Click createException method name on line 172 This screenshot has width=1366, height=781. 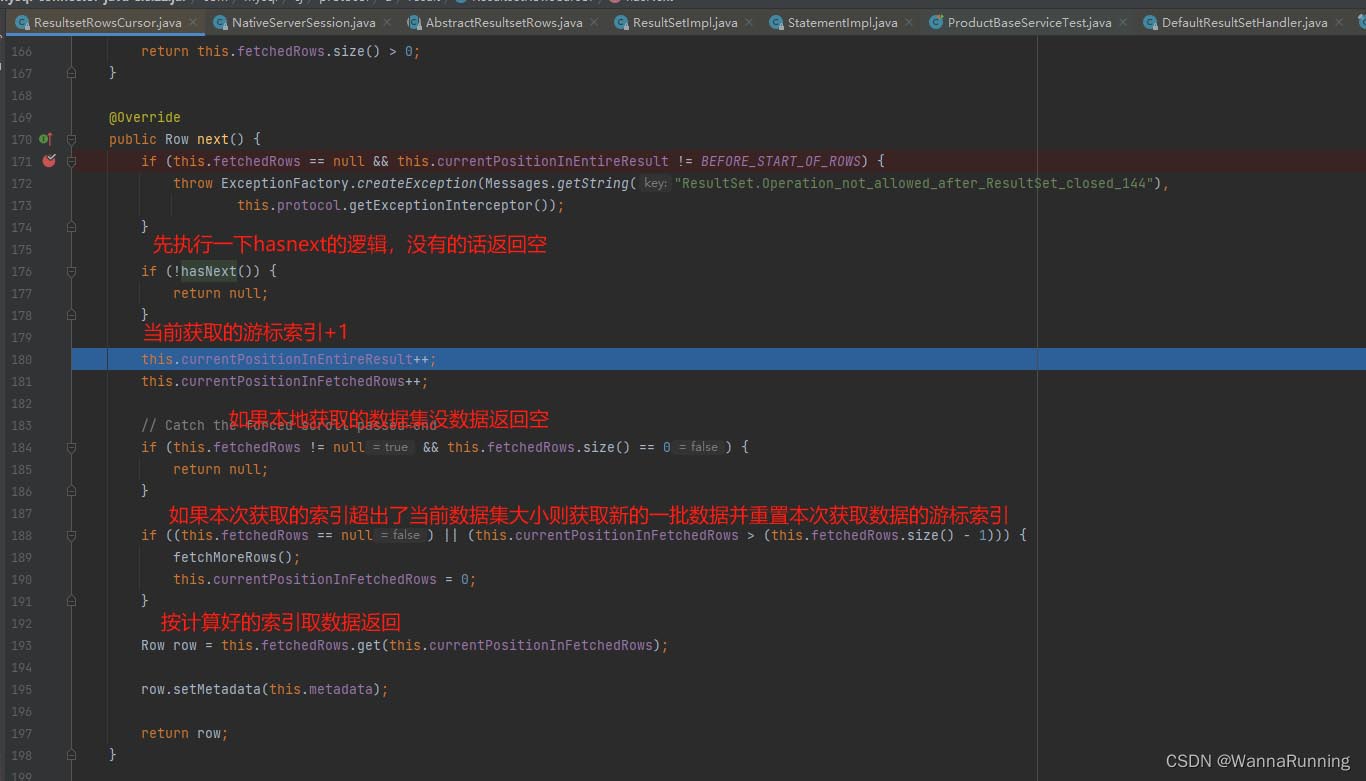tap(417, 183)
